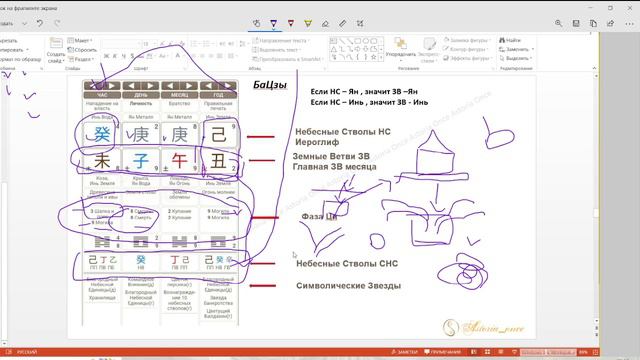Open Экспресс-стили quick styles
The width and height of the screenshot is (640, 360).
428,50
